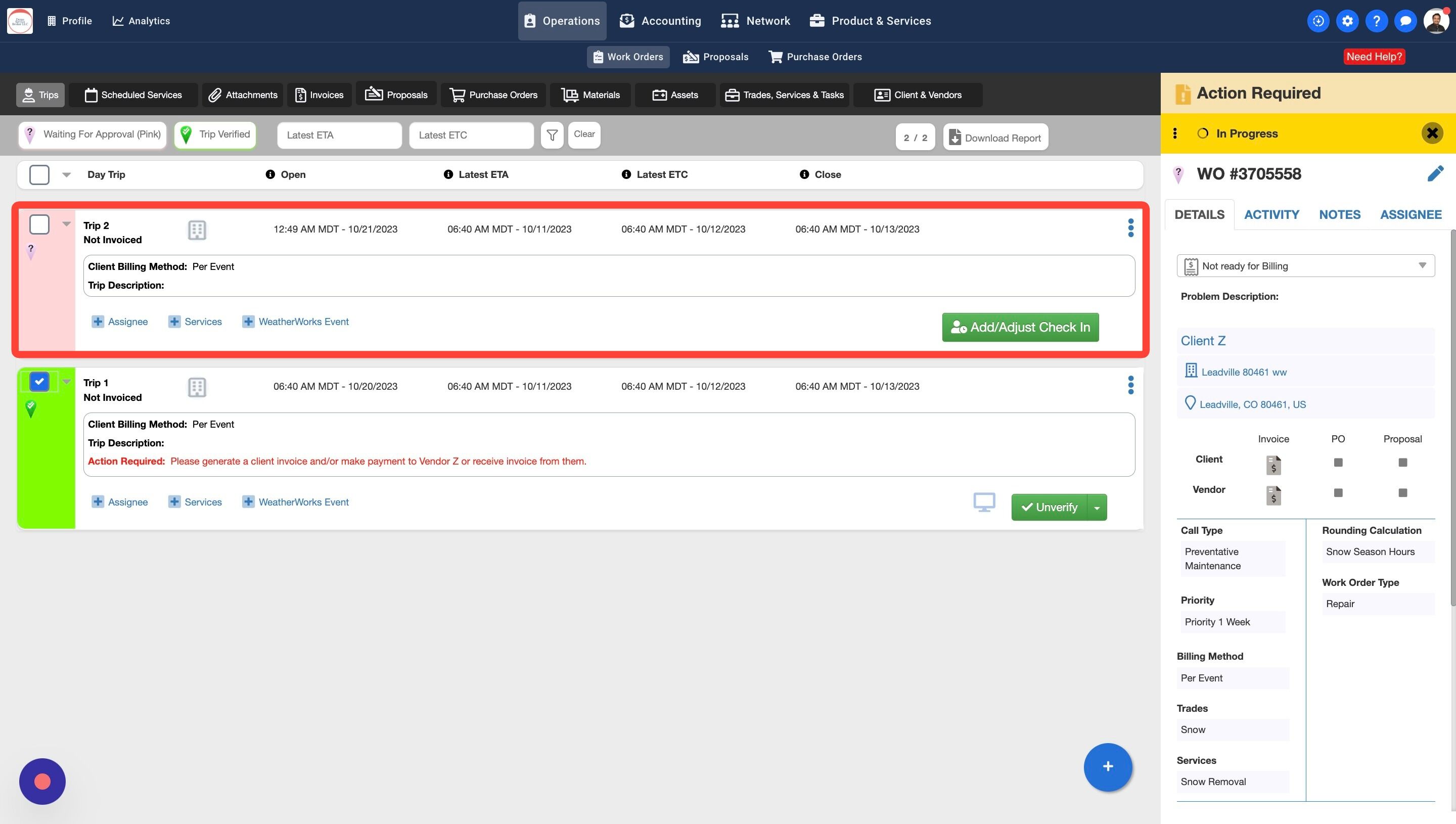Click the pencil edit icon for WO #3705558
The image size is (1456, 824).
[x=1435, y=174]
